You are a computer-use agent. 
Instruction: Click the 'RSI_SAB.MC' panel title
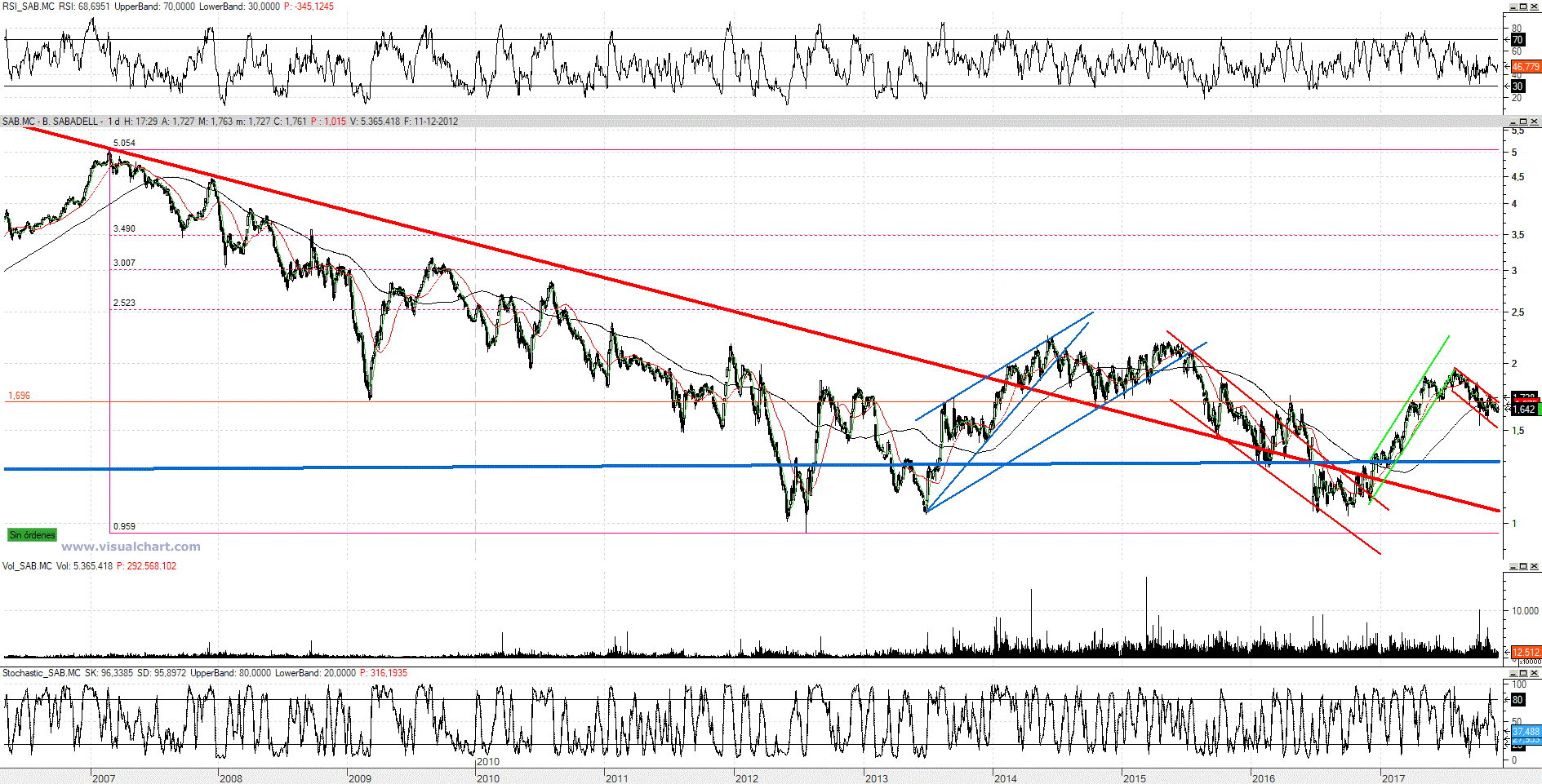29,7
